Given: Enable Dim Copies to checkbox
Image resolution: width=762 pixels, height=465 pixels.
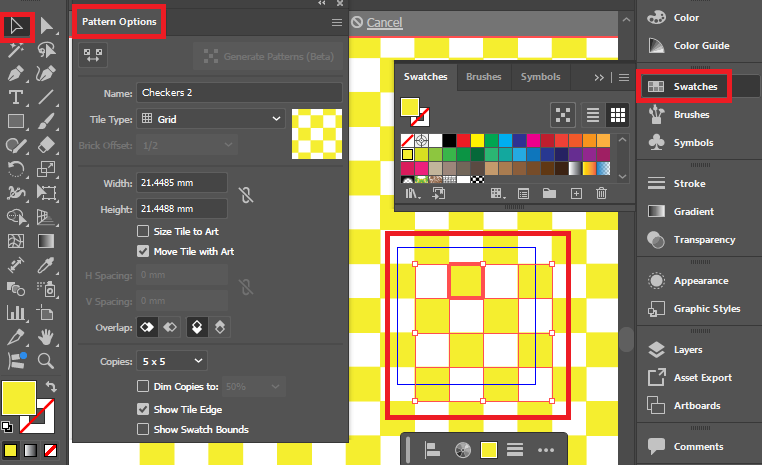Looking at the screenshot, I should pyautogui.click(x=143, y=386).
